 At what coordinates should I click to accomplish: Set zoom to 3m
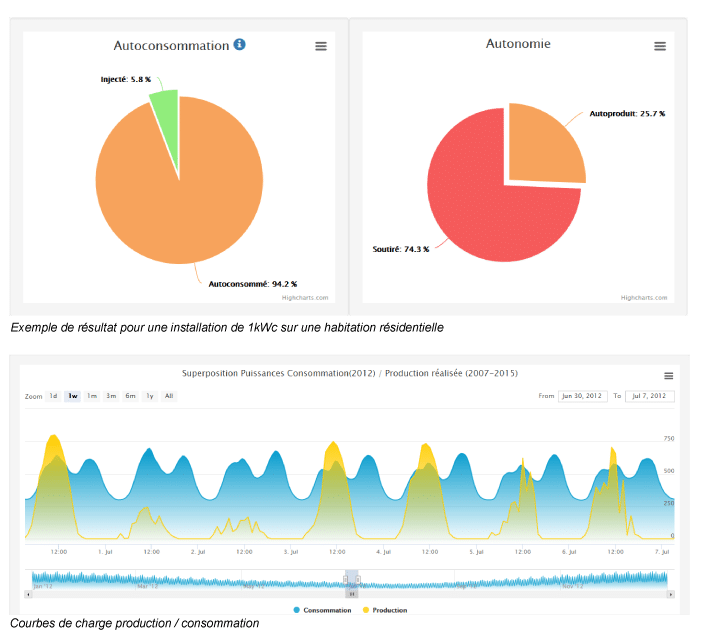click(111, 396)
